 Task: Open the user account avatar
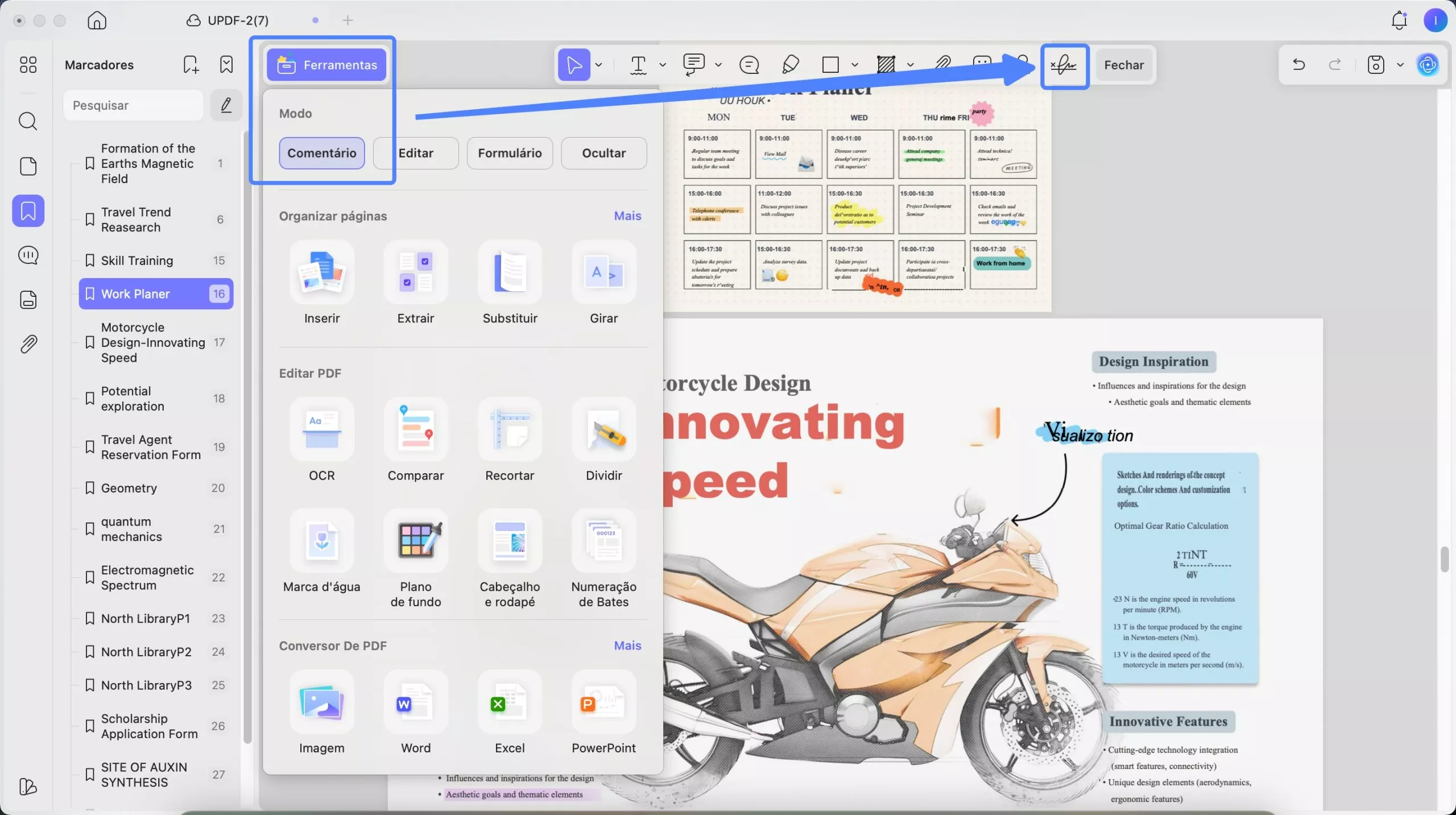point(1436,20)
